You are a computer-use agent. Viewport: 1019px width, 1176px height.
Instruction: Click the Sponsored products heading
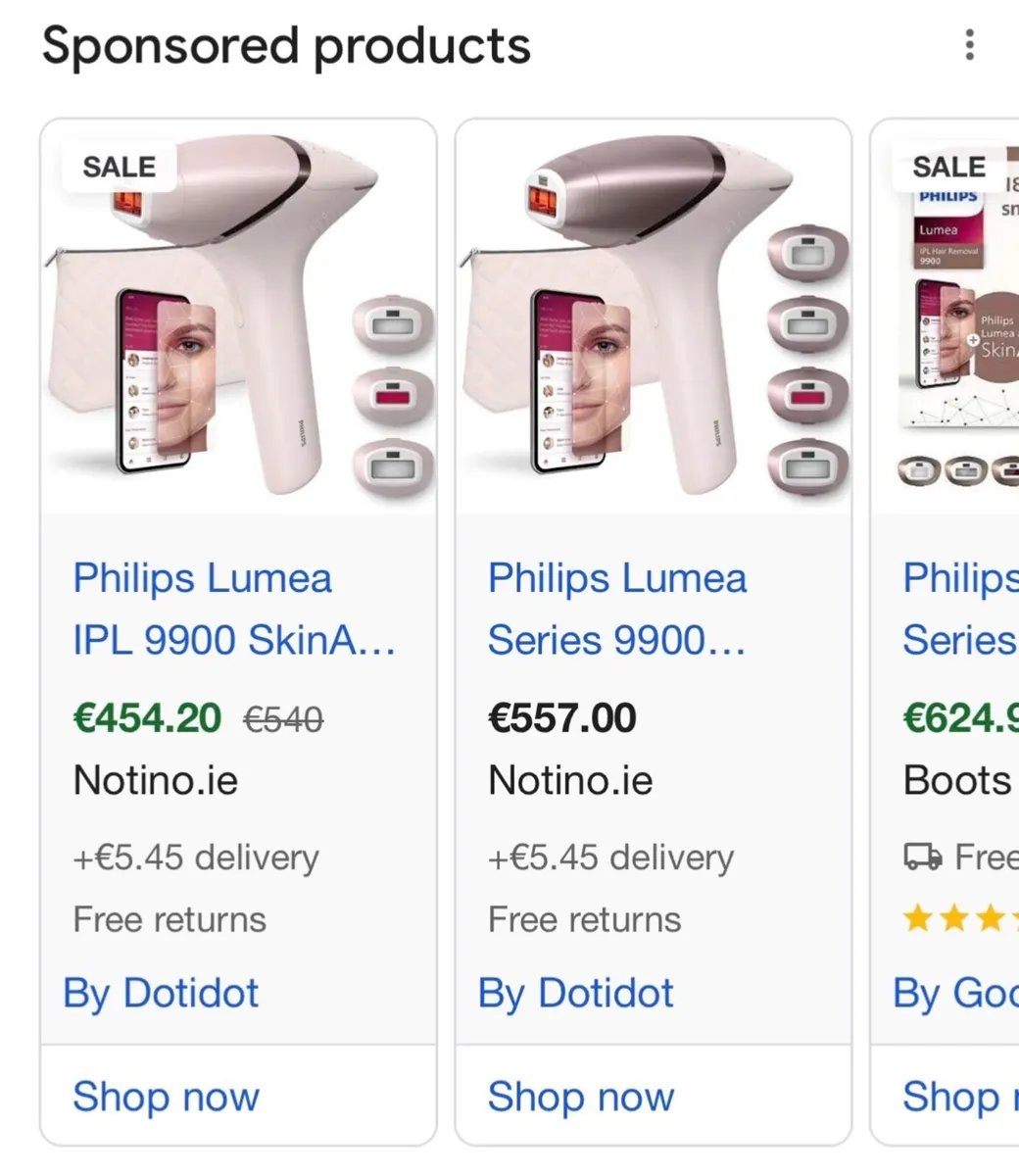[287, 45]
